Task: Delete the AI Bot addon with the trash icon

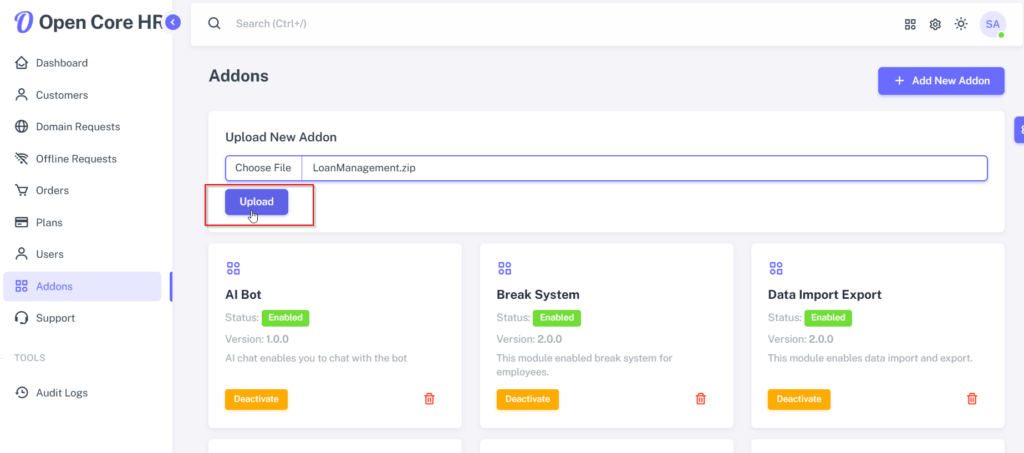Action: [x=429, y=398]
